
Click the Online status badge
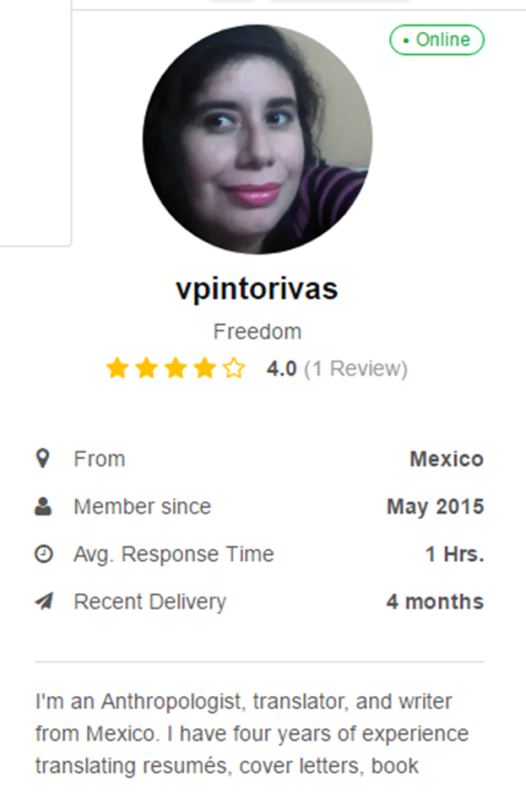[437, 40]
